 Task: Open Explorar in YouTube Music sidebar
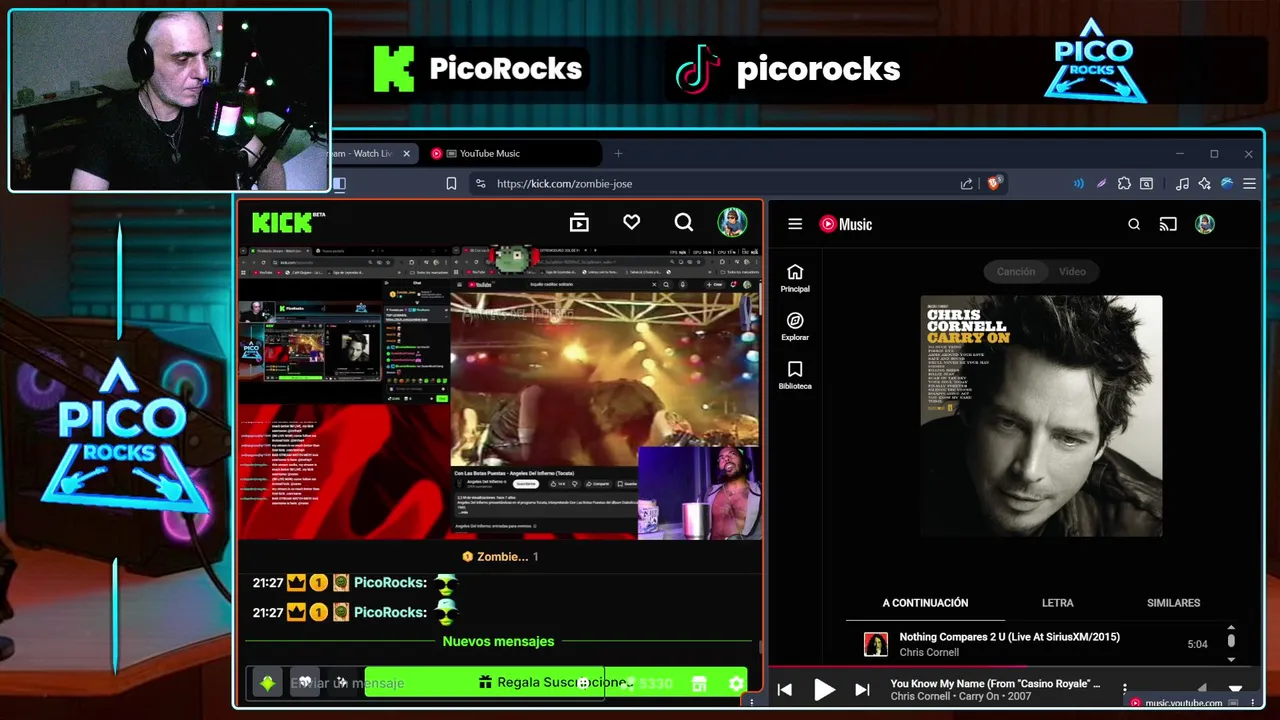click(795, 326)
